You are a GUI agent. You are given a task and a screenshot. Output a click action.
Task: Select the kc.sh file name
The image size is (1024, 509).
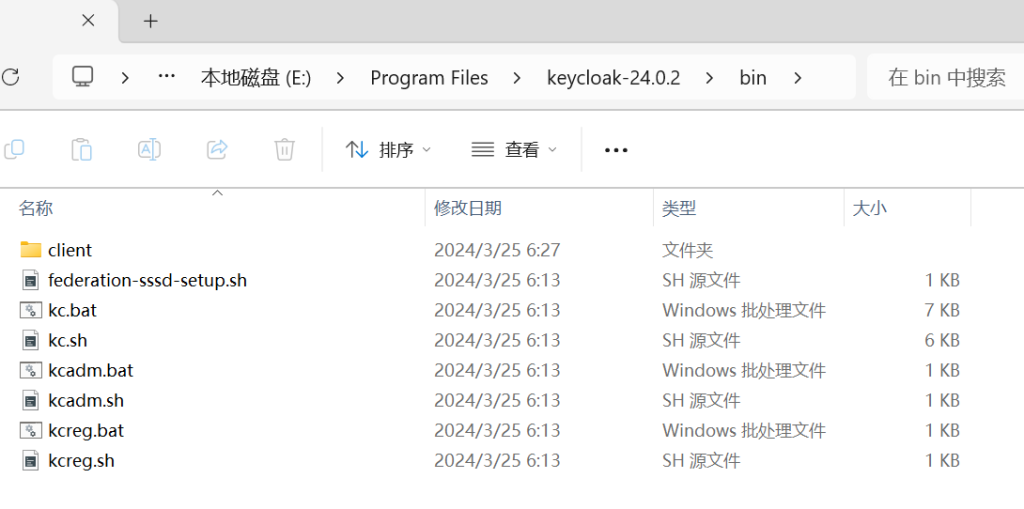pos(68,340)
